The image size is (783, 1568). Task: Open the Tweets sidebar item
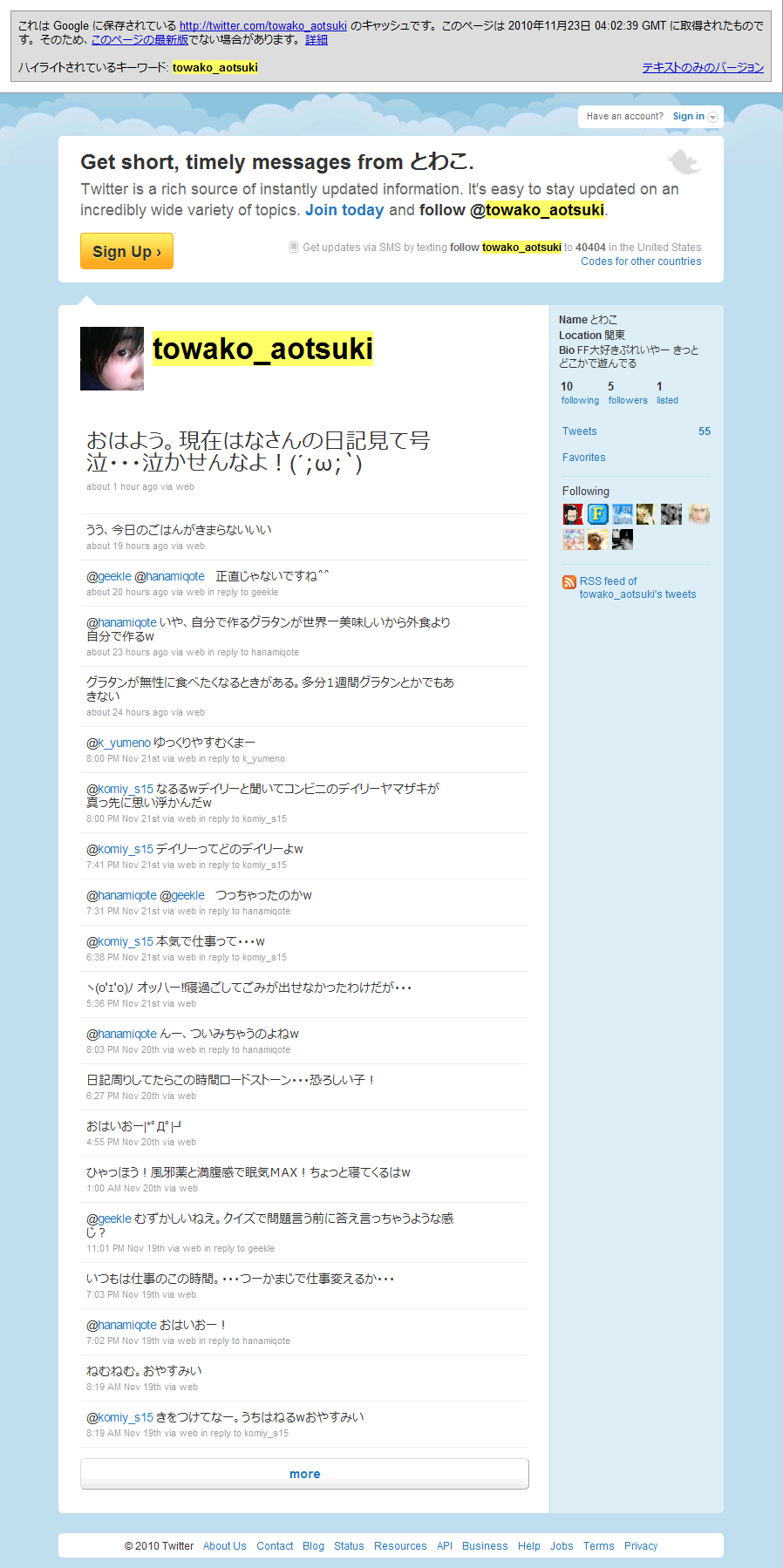point(580,431)
